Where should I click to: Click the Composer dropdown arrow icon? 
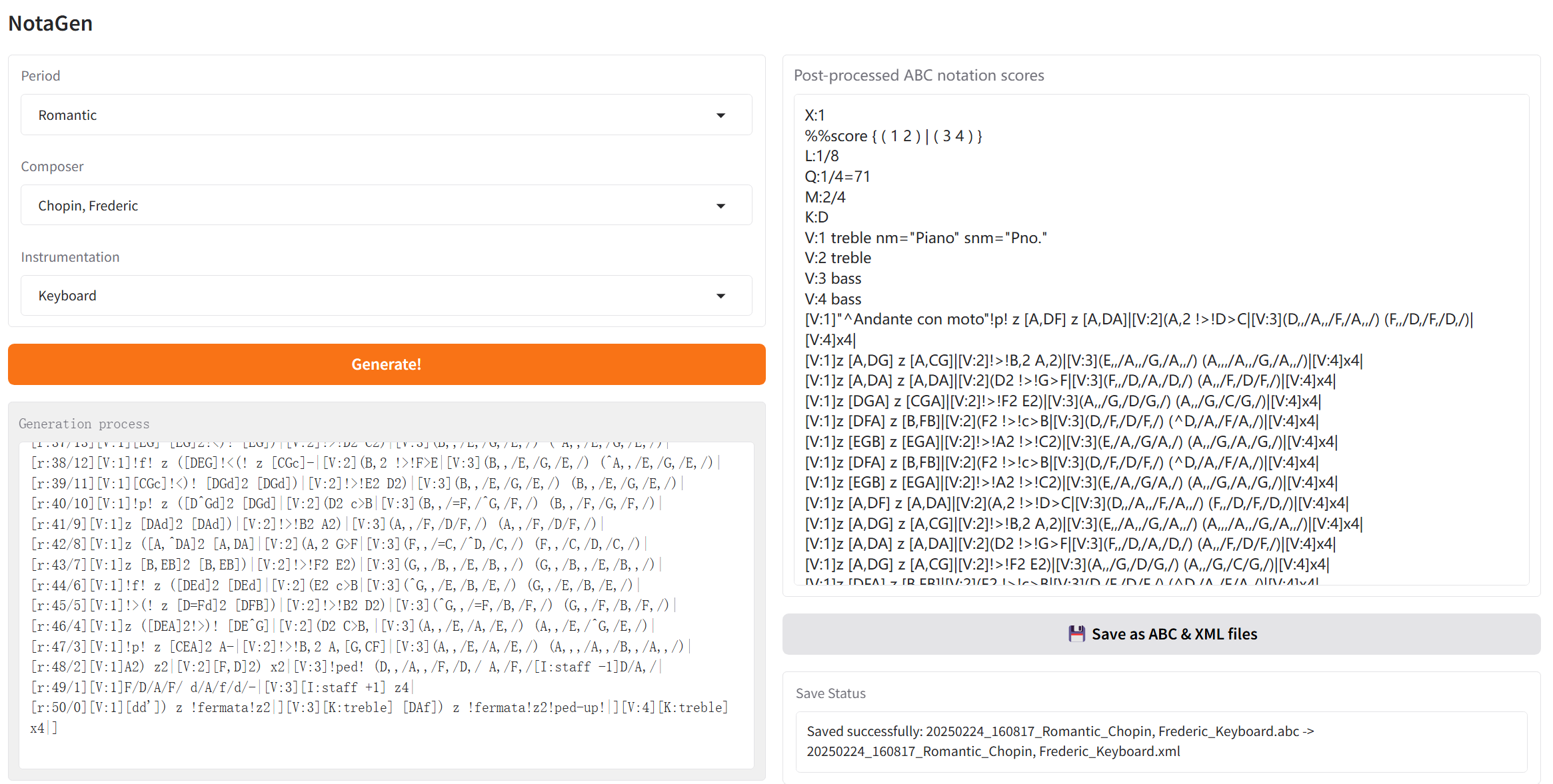coord(721,206)
